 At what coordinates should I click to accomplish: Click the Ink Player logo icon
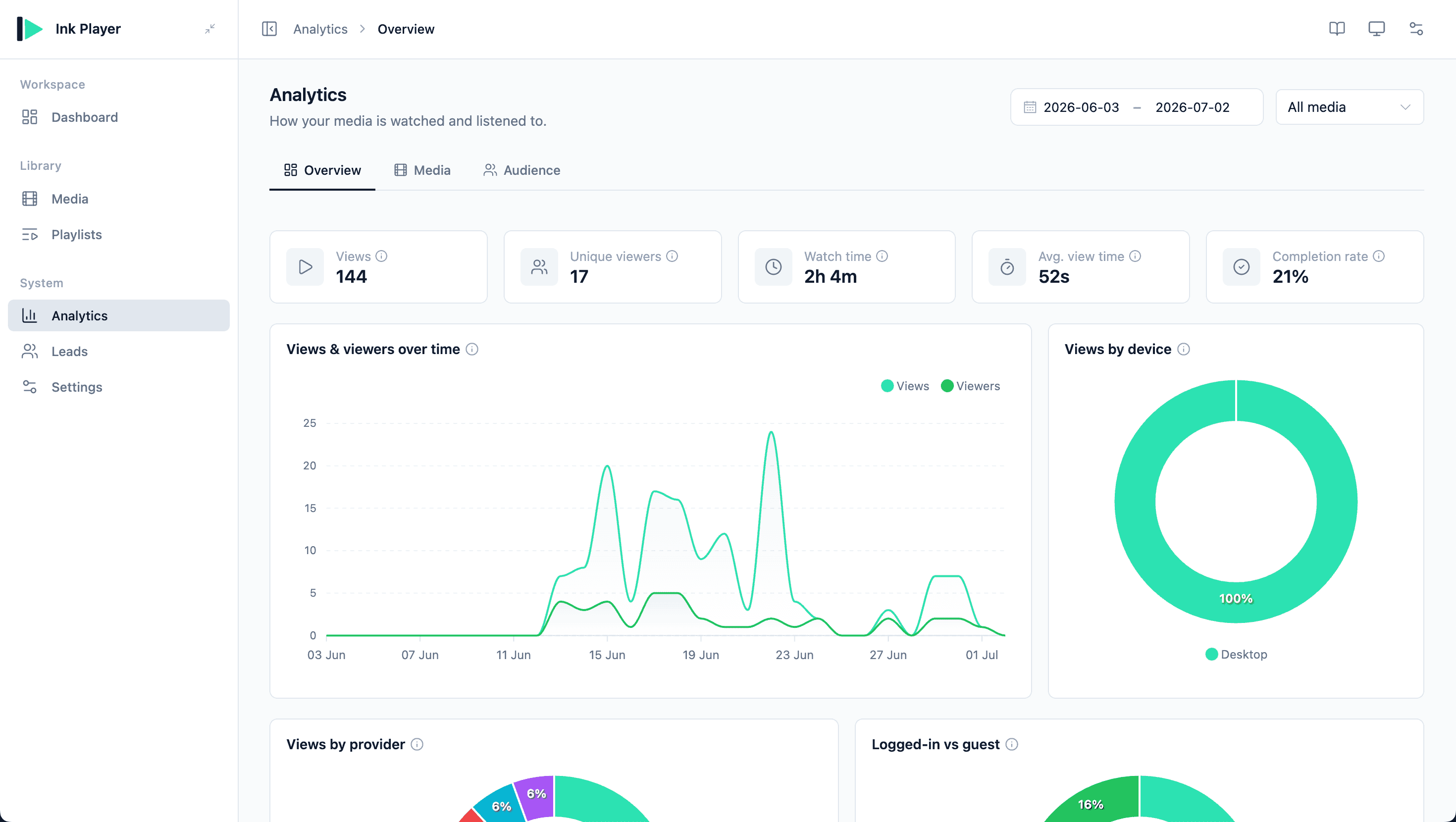click(x=30, y=29)
